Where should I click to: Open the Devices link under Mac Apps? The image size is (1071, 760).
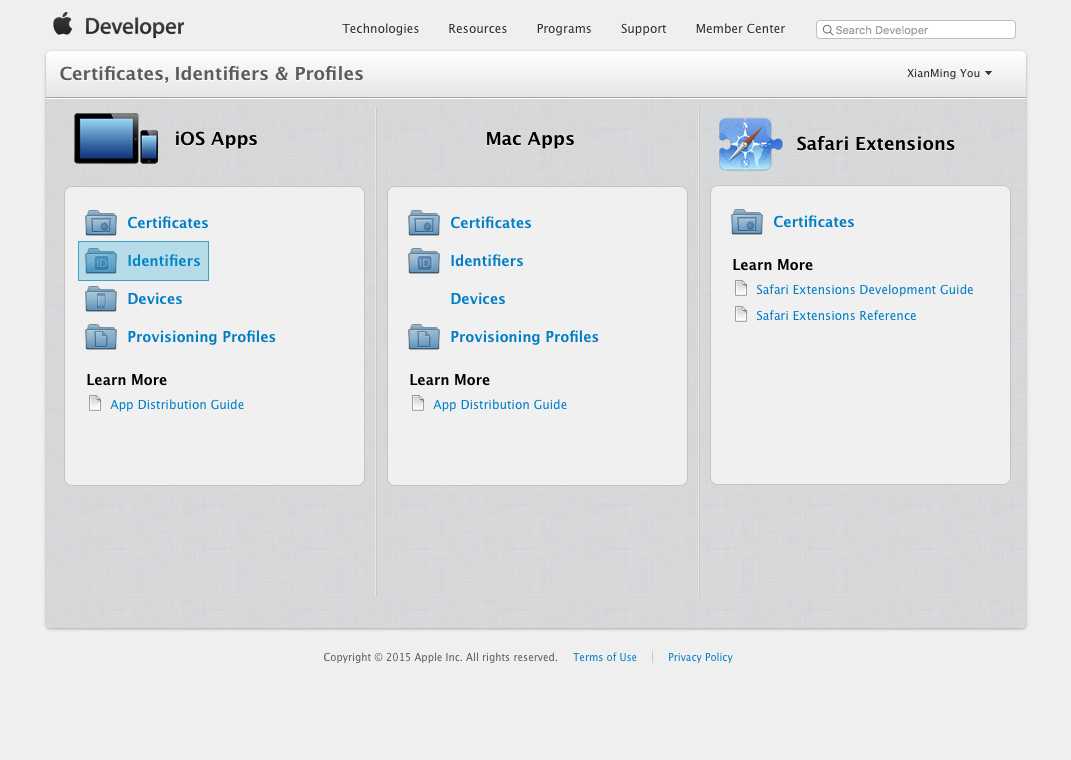tap(478, 299)
